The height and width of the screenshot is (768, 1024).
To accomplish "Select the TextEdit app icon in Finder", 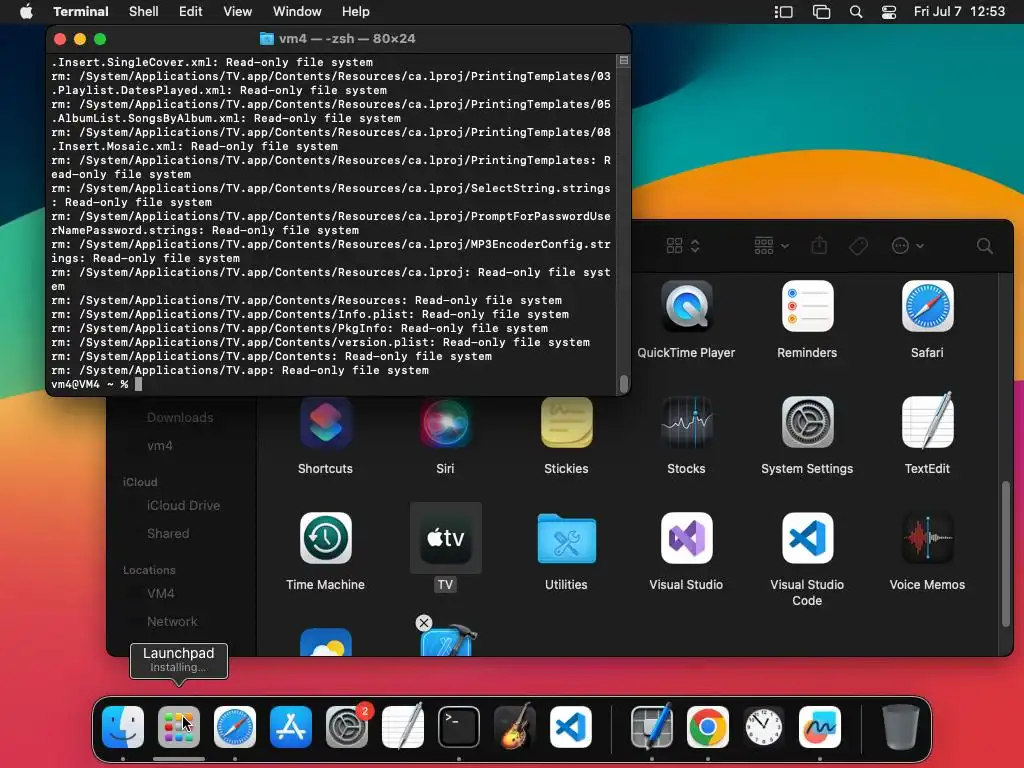I will click(x=927, y=421).
